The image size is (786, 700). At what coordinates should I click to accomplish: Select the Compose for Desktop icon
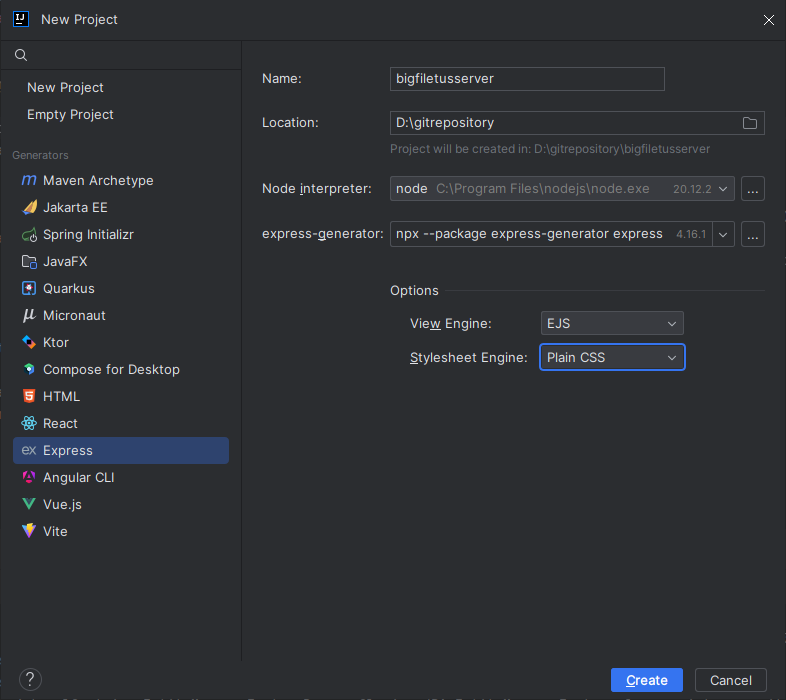(29, 370)
